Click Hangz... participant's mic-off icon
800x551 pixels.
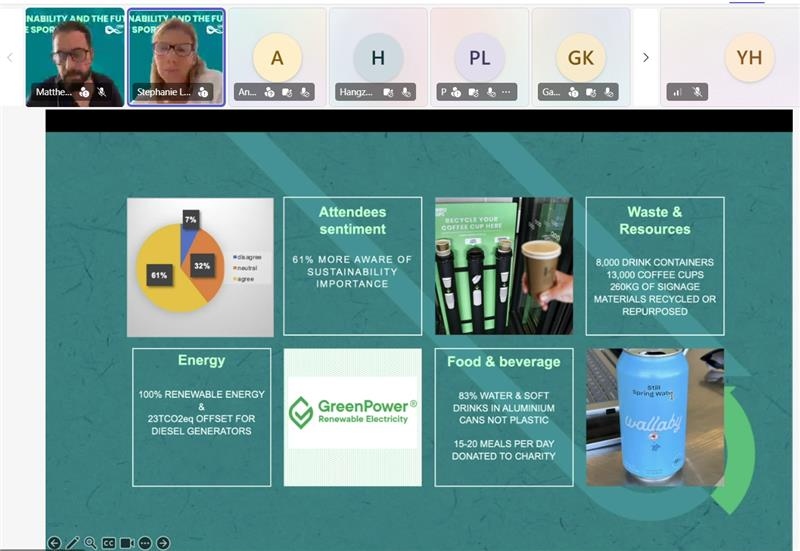[406, 92]
